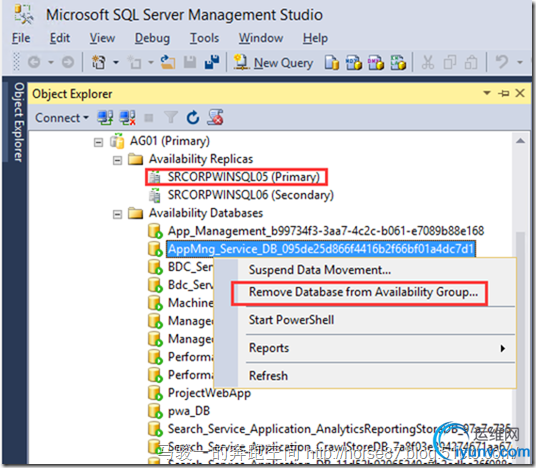Collapse the AG01 (Primary) node
The width and height of the screenshot is (536, 468).
[98, 142]
